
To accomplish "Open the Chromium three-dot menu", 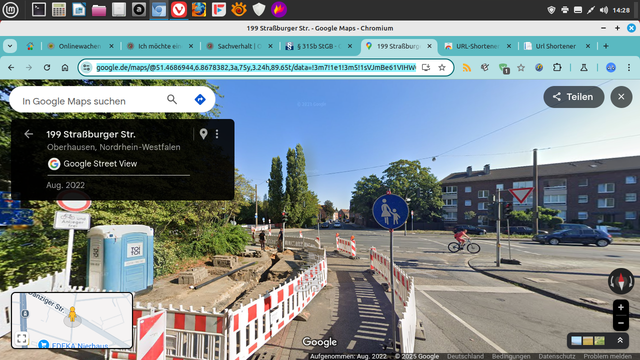I will (629, 67).
